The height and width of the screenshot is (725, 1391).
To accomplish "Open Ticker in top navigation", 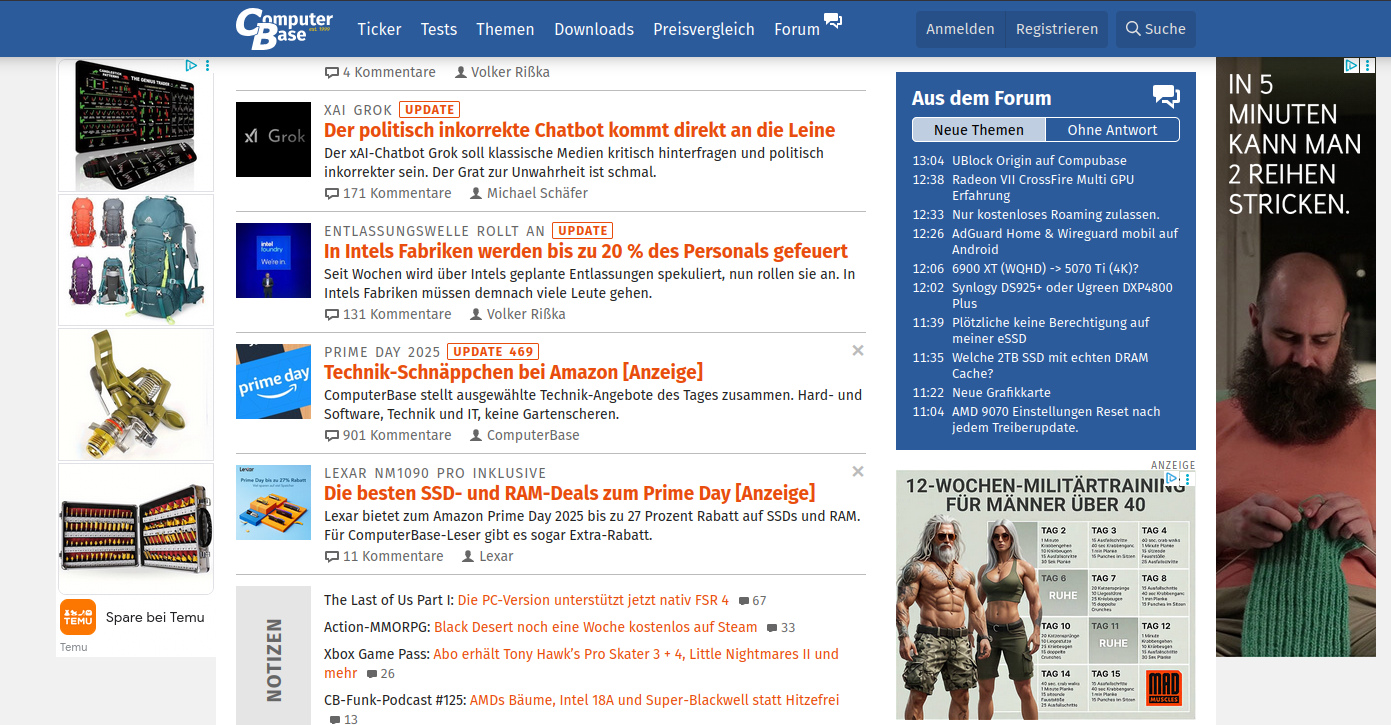I will tap(379, 29).
